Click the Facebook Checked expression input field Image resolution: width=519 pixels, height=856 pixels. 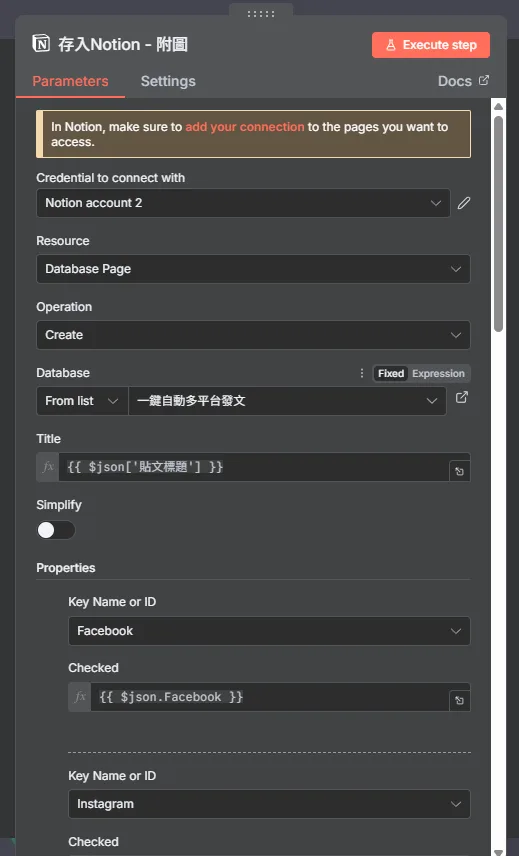[x=270, y=697]
